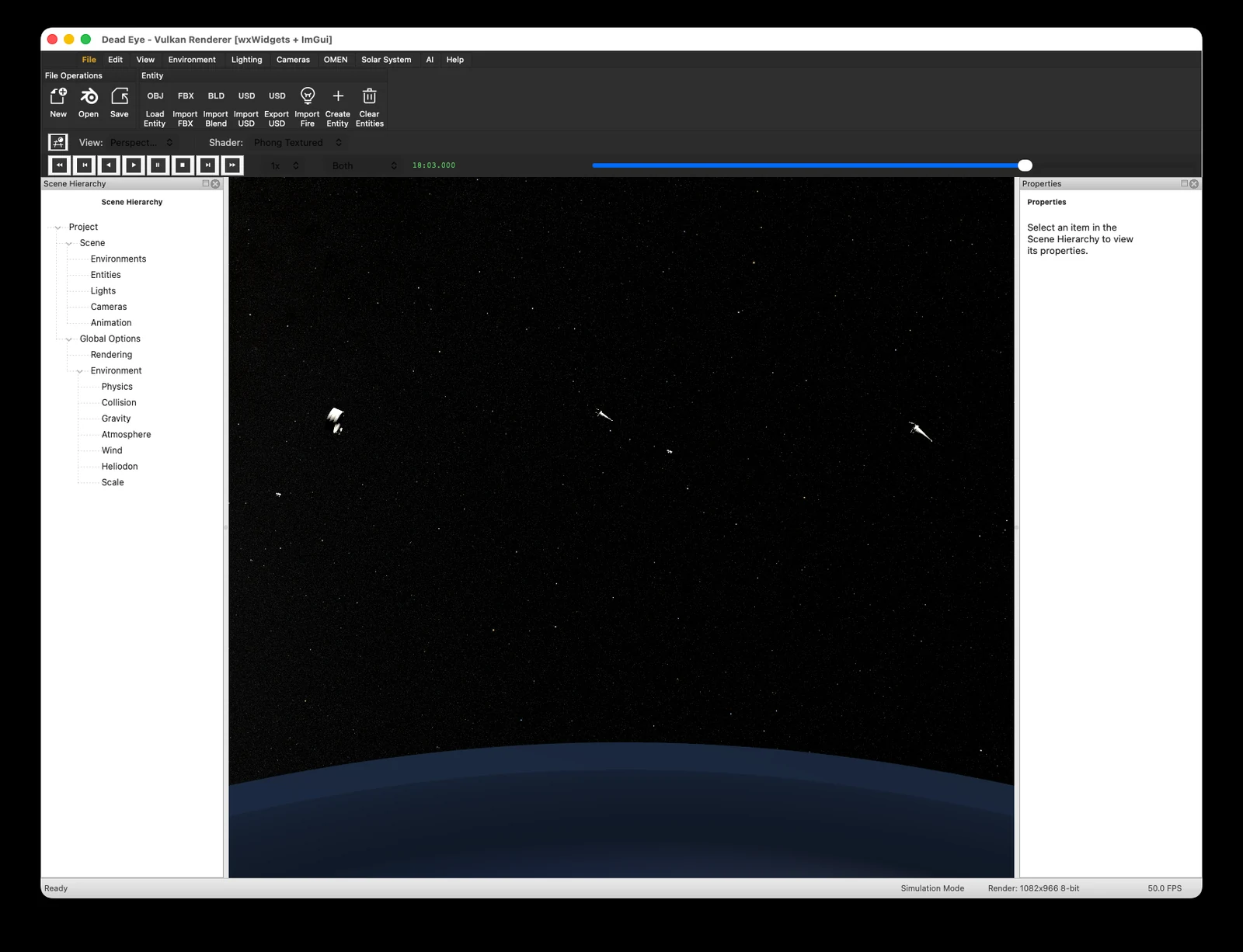Click the Simulation Mode status text
This screenshot has width=1243, height=952.
[932, 888]
